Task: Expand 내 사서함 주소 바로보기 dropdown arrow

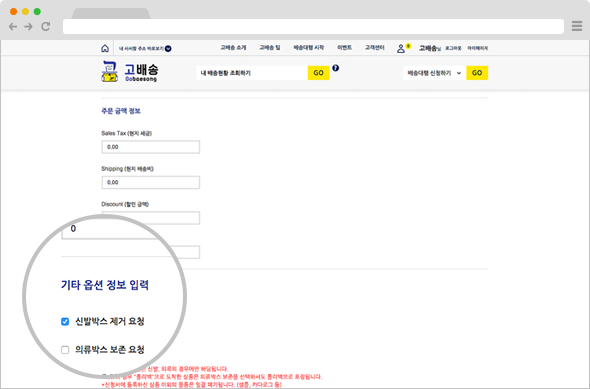Action: click(x=168, y=49)
